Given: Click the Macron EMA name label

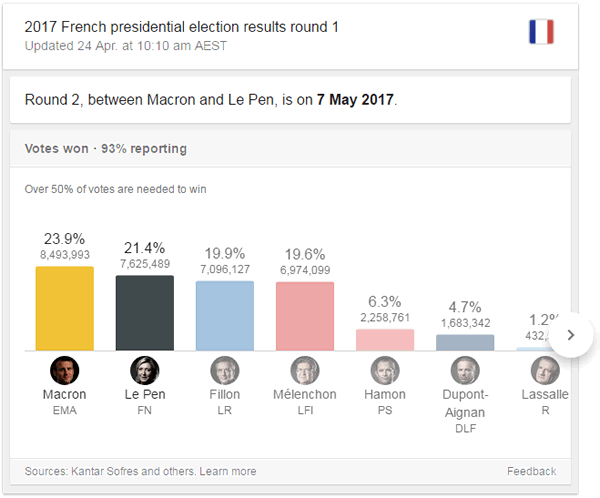Looking at the screenshot, I should tap(65, 401).
